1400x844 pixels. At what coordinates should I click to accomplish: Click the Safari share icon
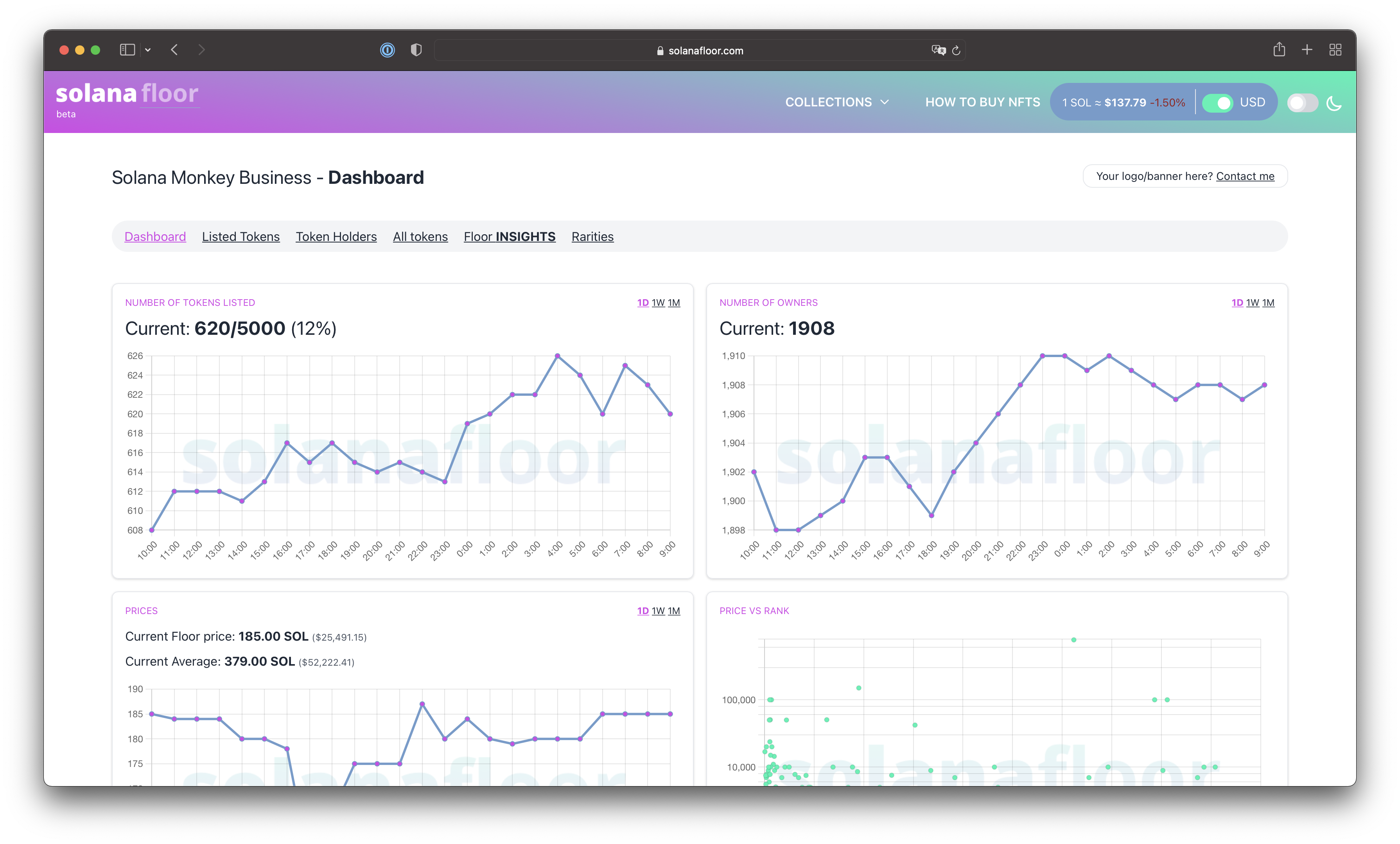(x=1279, y=49)
